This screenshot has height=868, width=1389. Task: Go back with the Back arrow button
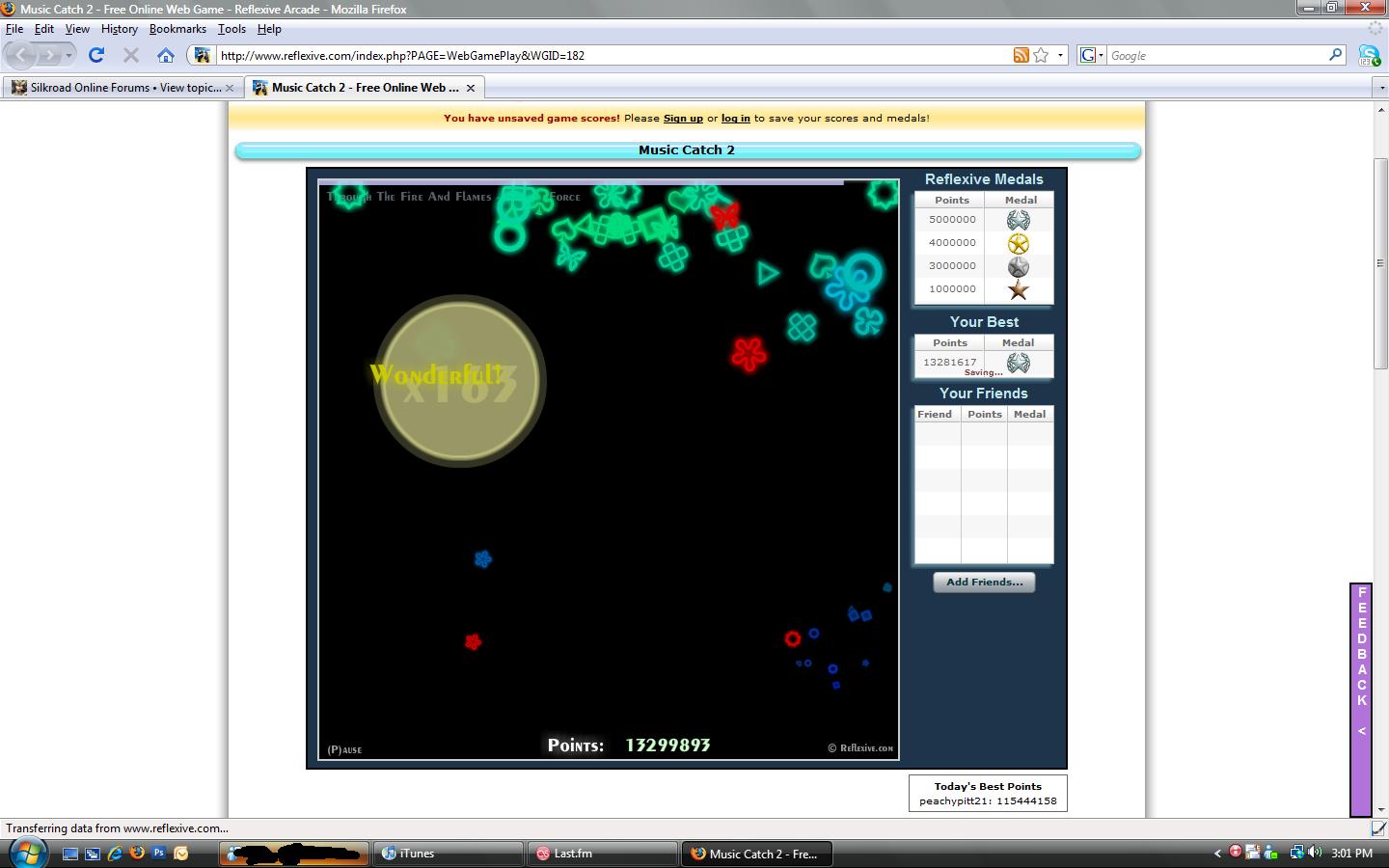point(21,55)
